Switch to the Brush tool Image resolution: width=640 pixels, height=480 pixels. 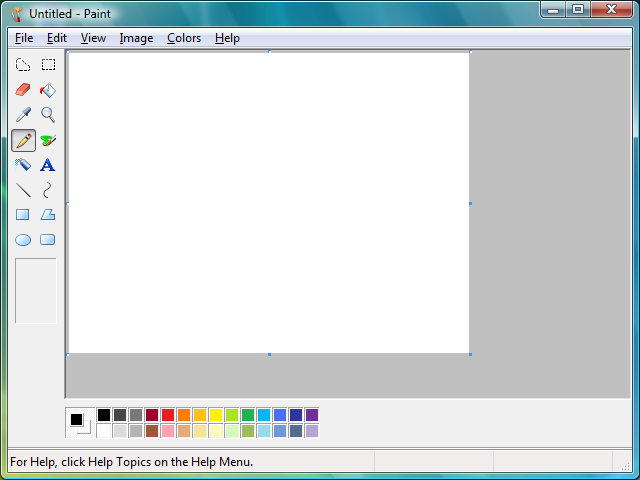[47, 140]
